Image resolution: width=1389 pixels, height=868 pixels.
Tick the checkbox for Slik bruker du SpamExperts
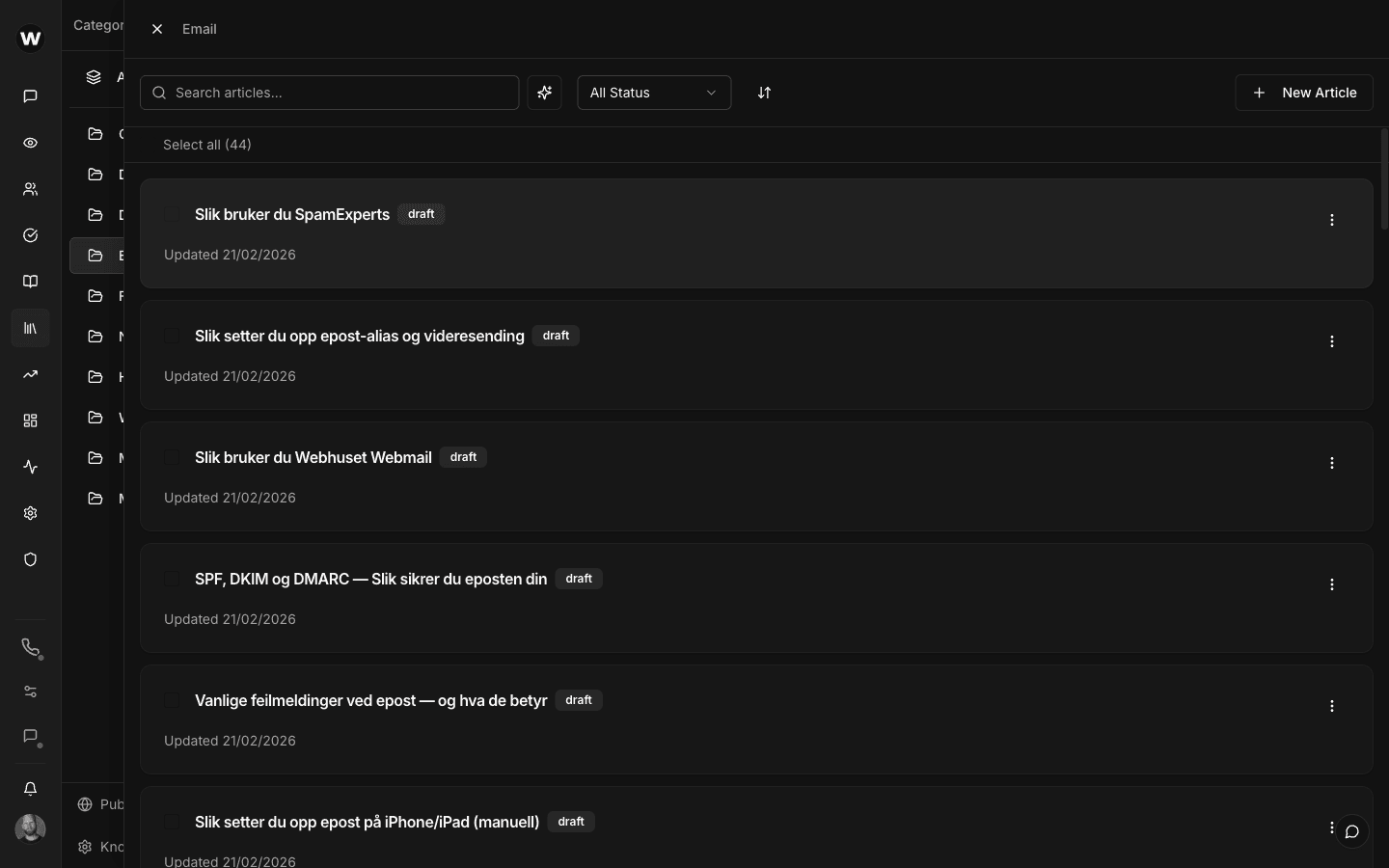[172, 214]
